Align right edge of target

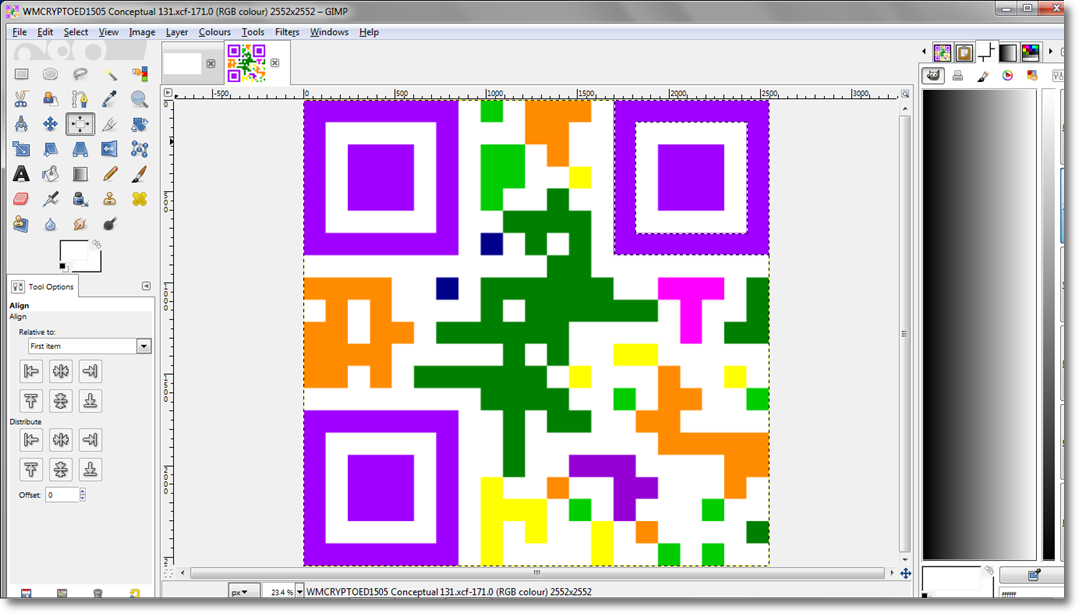coord(90,371)
